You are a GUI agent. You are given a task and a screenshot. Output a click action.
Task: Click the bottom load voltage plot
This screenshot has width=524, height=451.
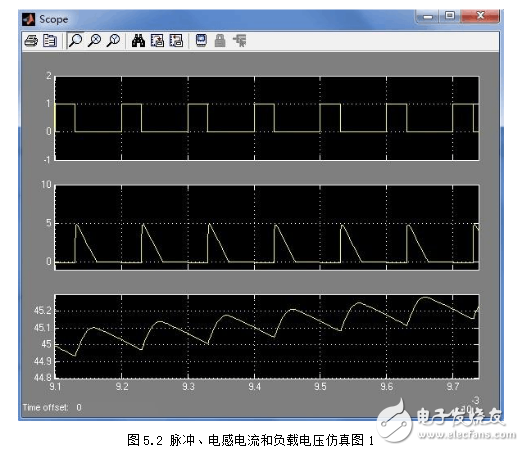(x=267, y=336)
